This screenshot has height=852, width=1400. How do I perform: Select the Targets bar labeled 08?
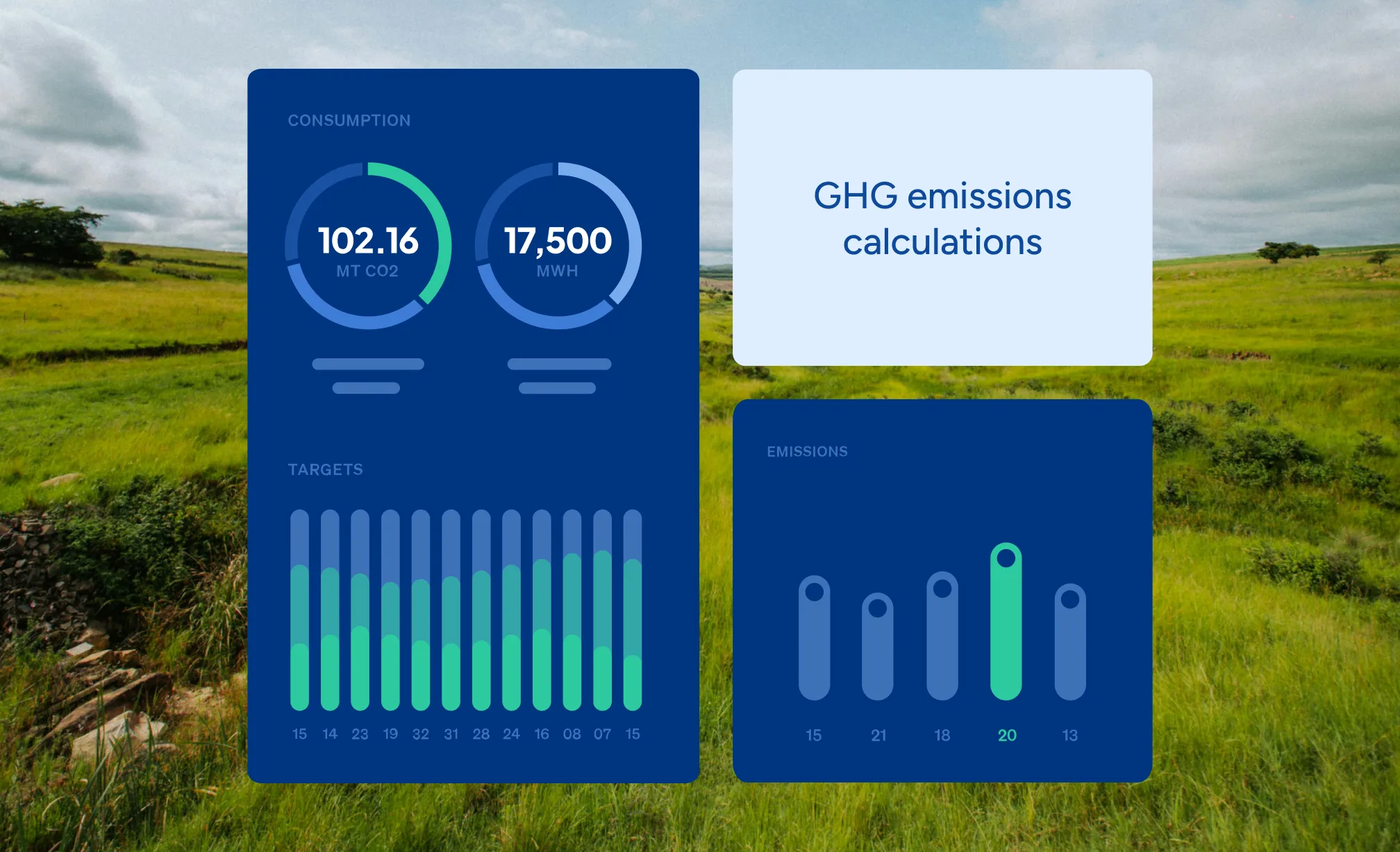(572, 610)
